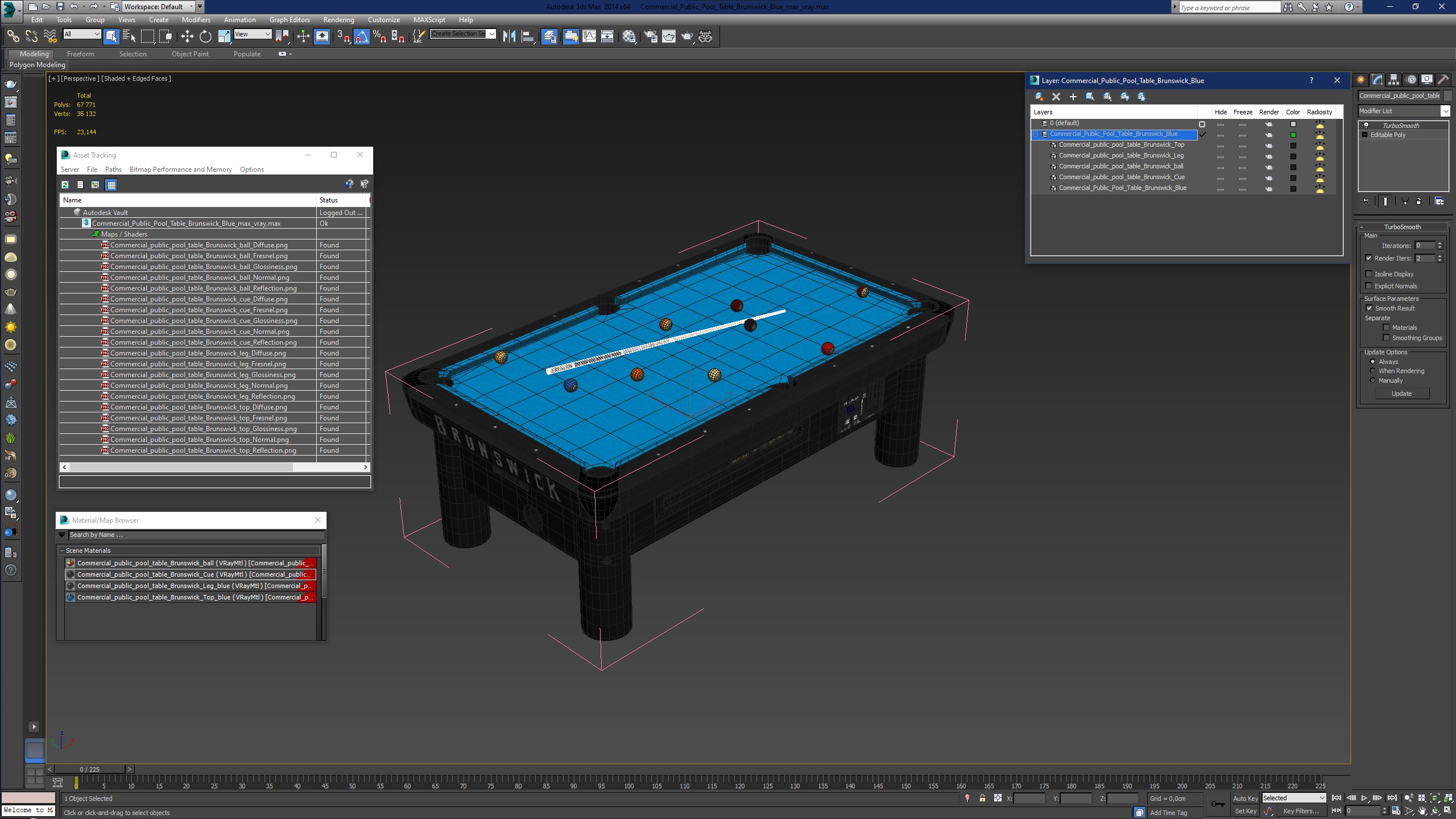1456x819 pixels.
Task: Select the When Rendering update option
Action: [x=1372, y=371]
